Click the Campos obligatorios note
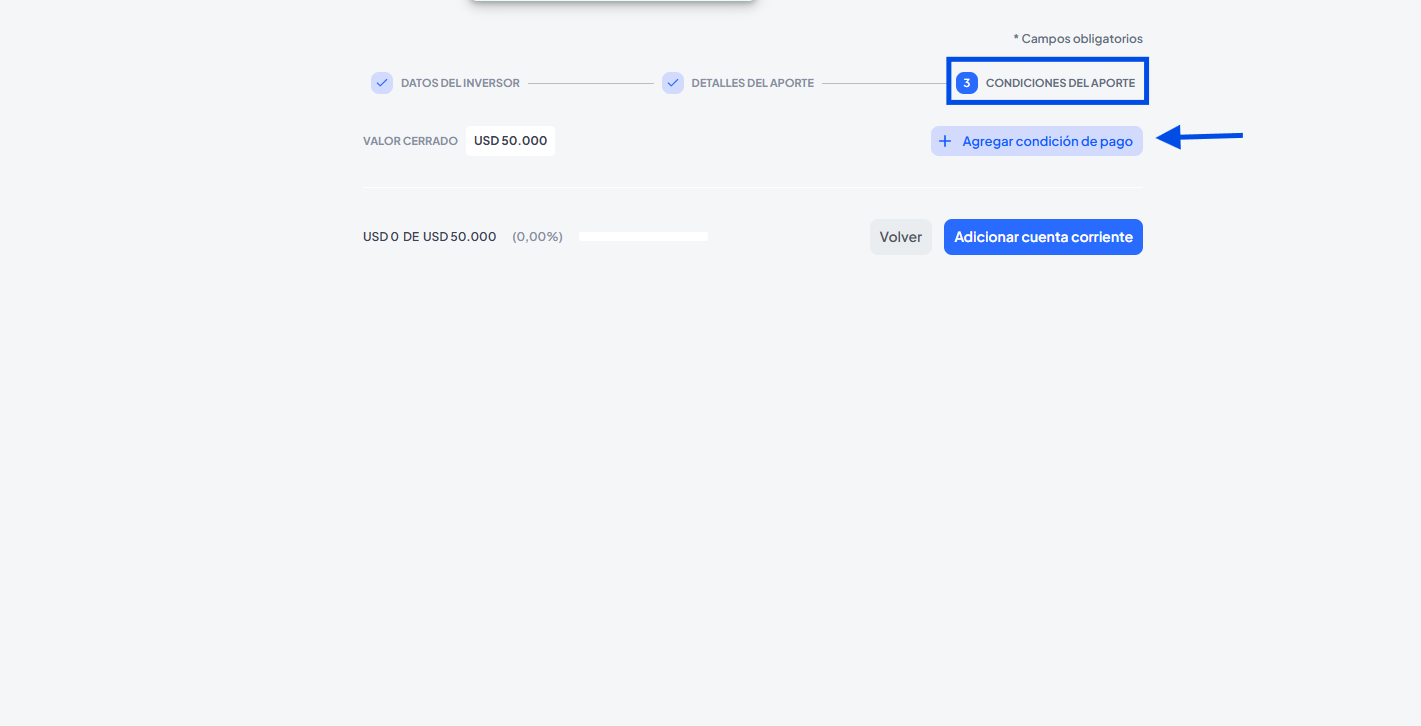1421x726 pixels. coord(1078,39)
